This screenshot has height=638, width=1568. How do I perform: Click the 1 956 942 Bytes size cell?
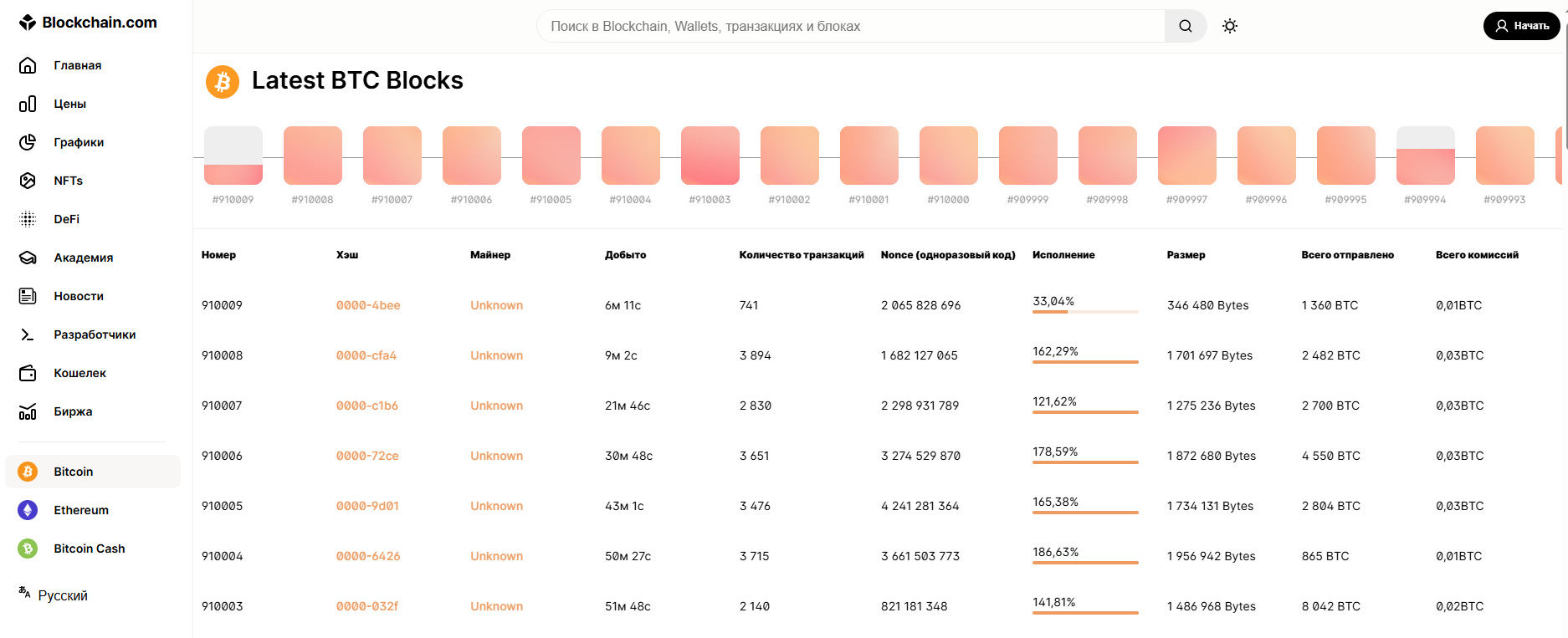(x=1212, y=556)
